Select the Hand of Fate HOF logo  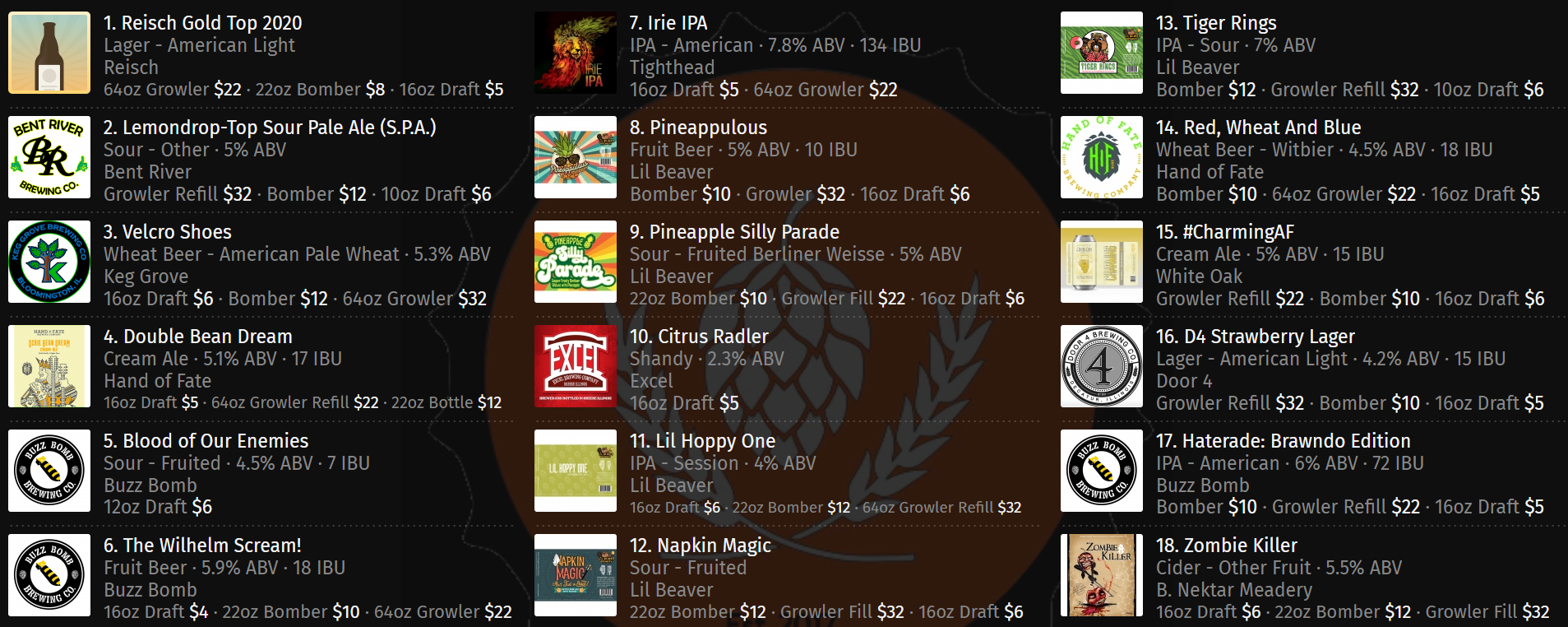coord(1102,157)
